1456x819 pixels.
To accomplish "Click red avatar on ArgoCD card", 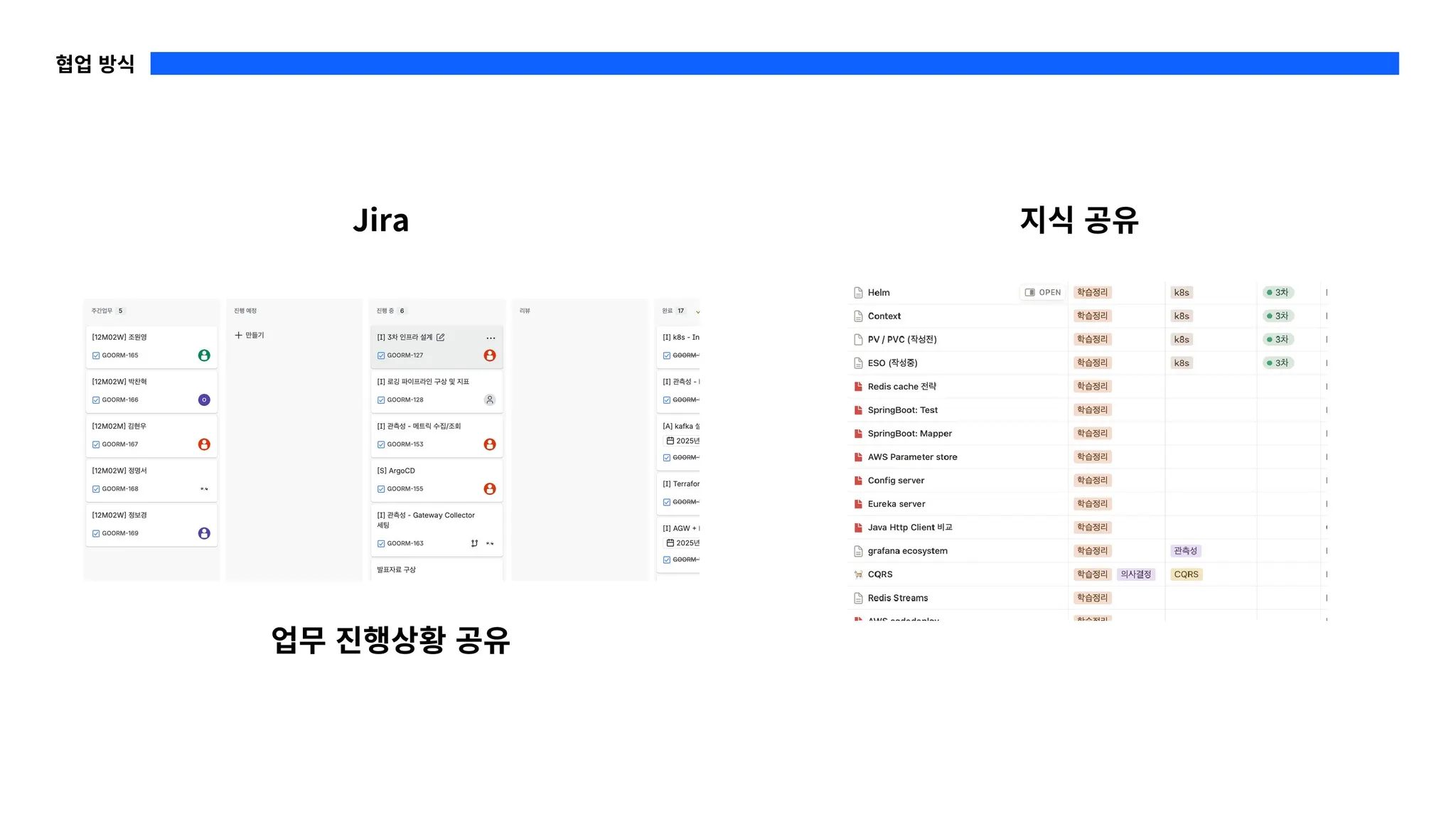I will click(489, 488).
